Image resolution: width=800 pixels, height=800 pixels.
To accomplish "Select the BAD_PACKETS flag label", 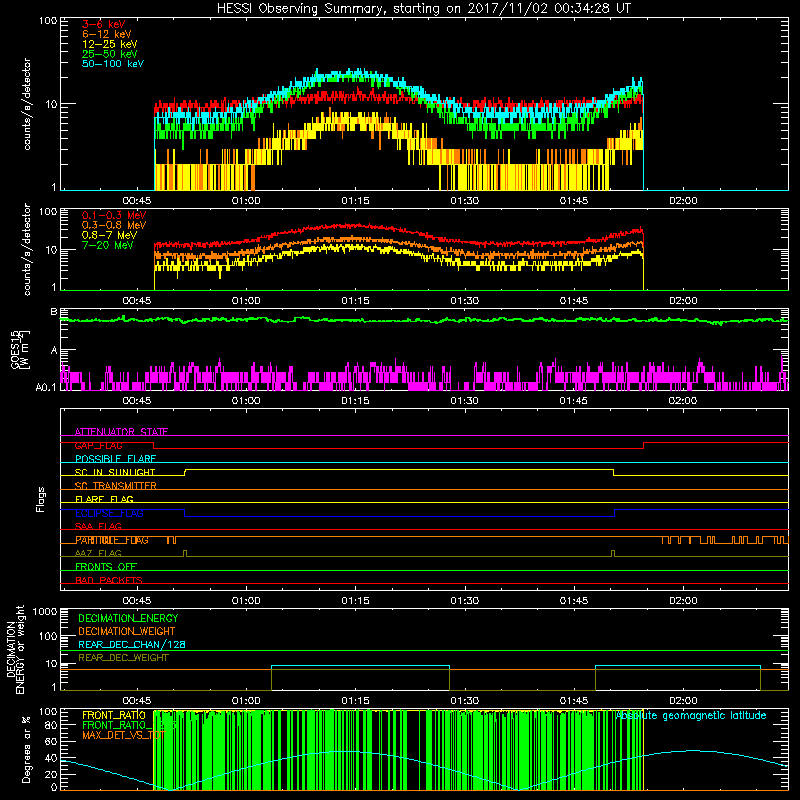I will (109, 580).
